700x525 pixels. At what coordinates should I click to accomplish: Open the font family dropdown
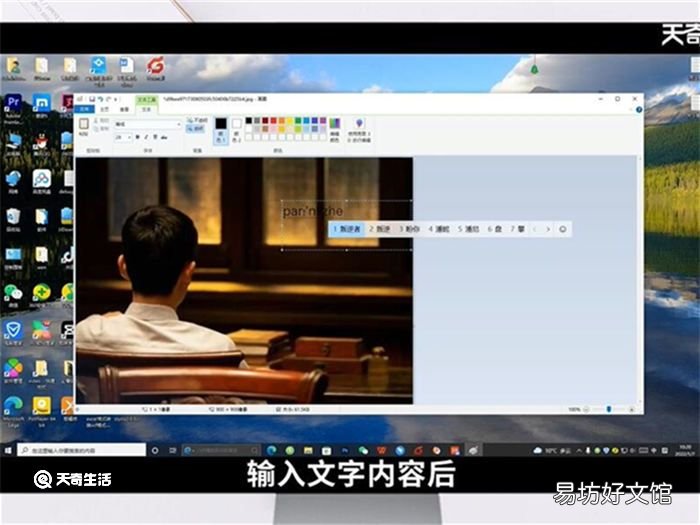click(x=179, y=124)
